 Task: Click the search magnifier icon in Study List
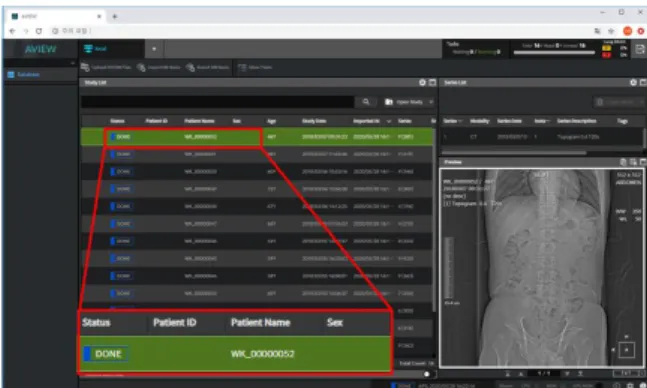pos(366,102)
